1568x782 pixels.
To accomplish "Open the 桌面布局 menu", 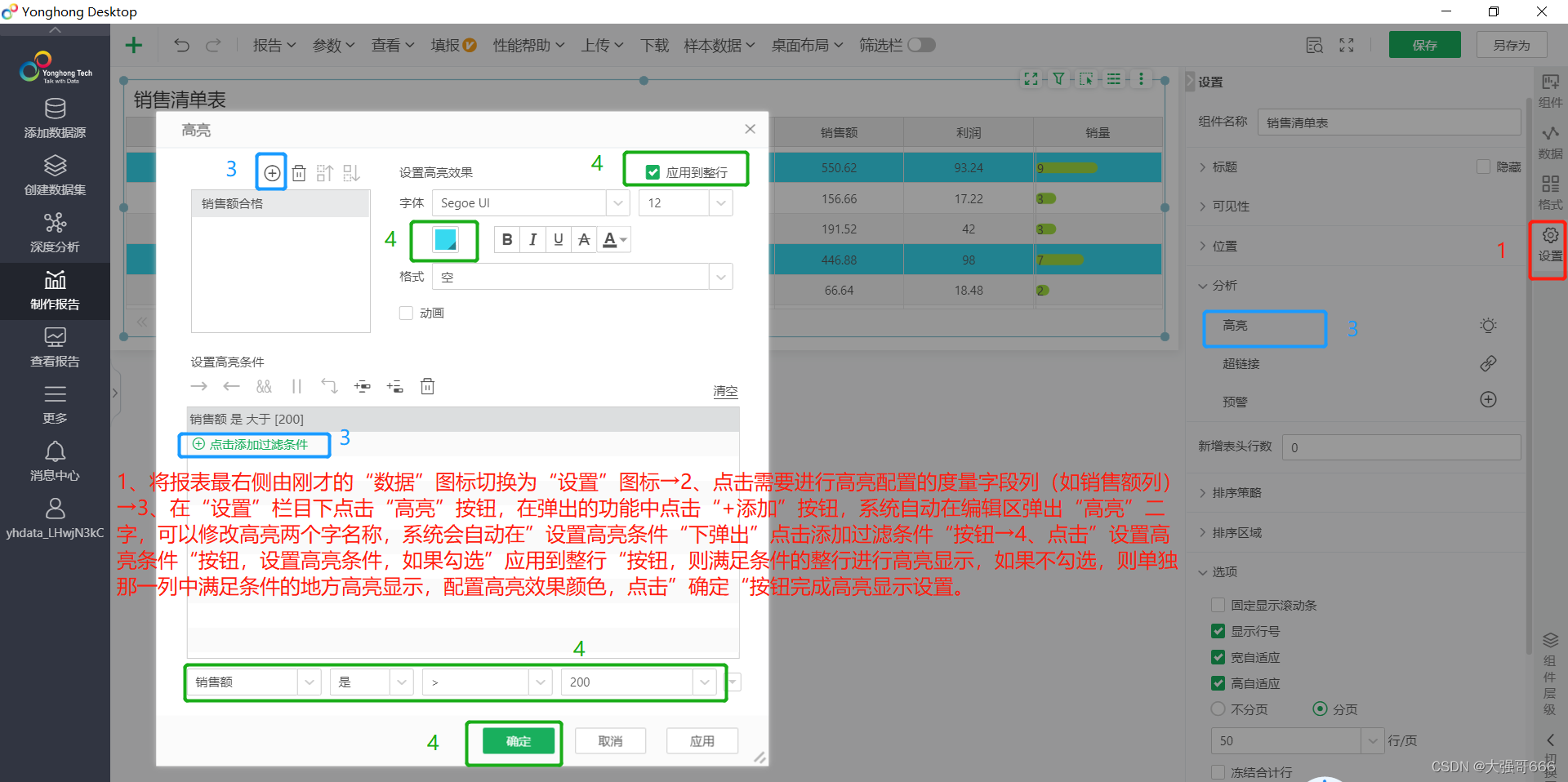I will tap(807, 46).
